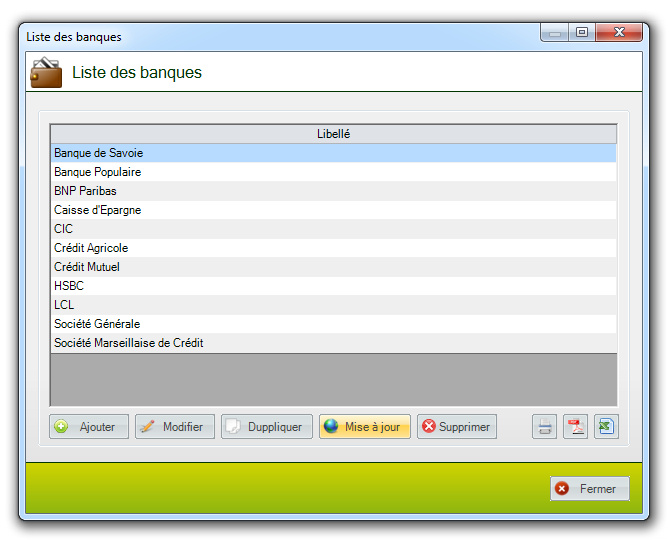This screenshot has height=541, width=669.
Task: Click the Duppliquer button
Action: 267,426
